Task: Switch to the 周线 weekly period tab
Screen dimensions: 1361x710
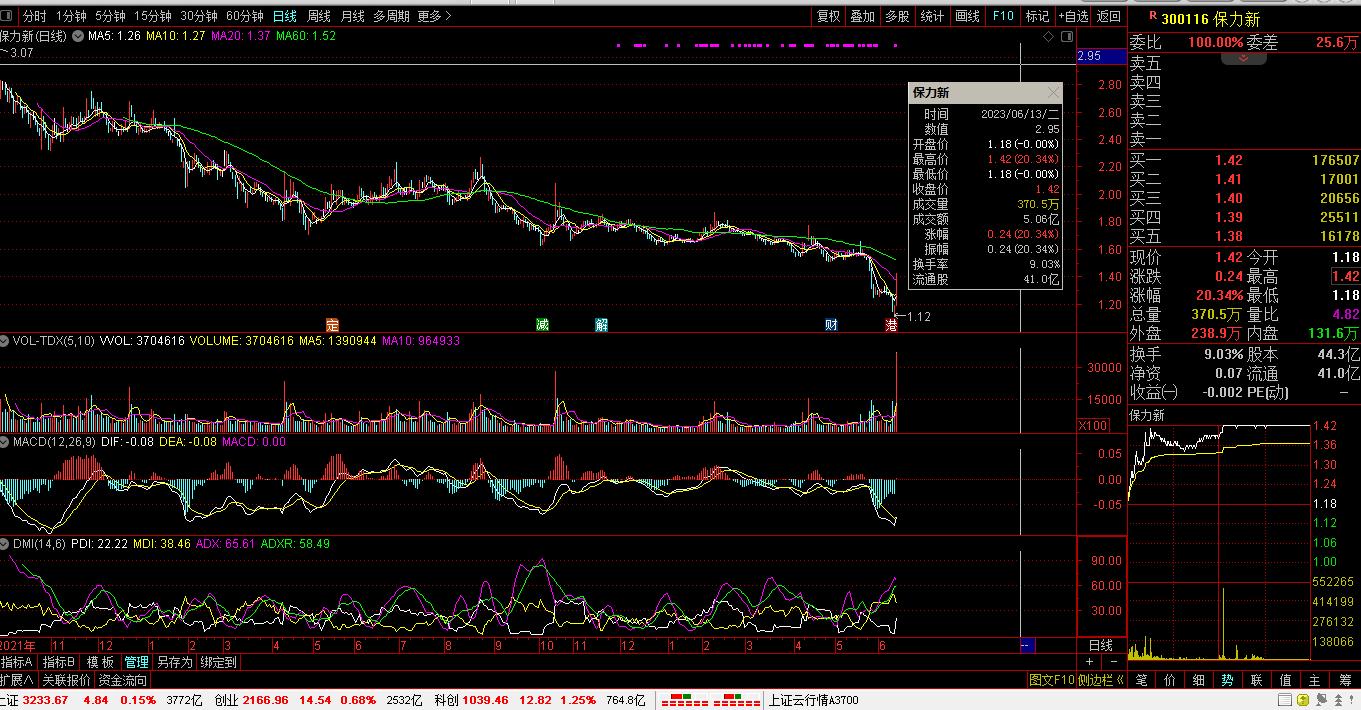Action: coord(318,16)
